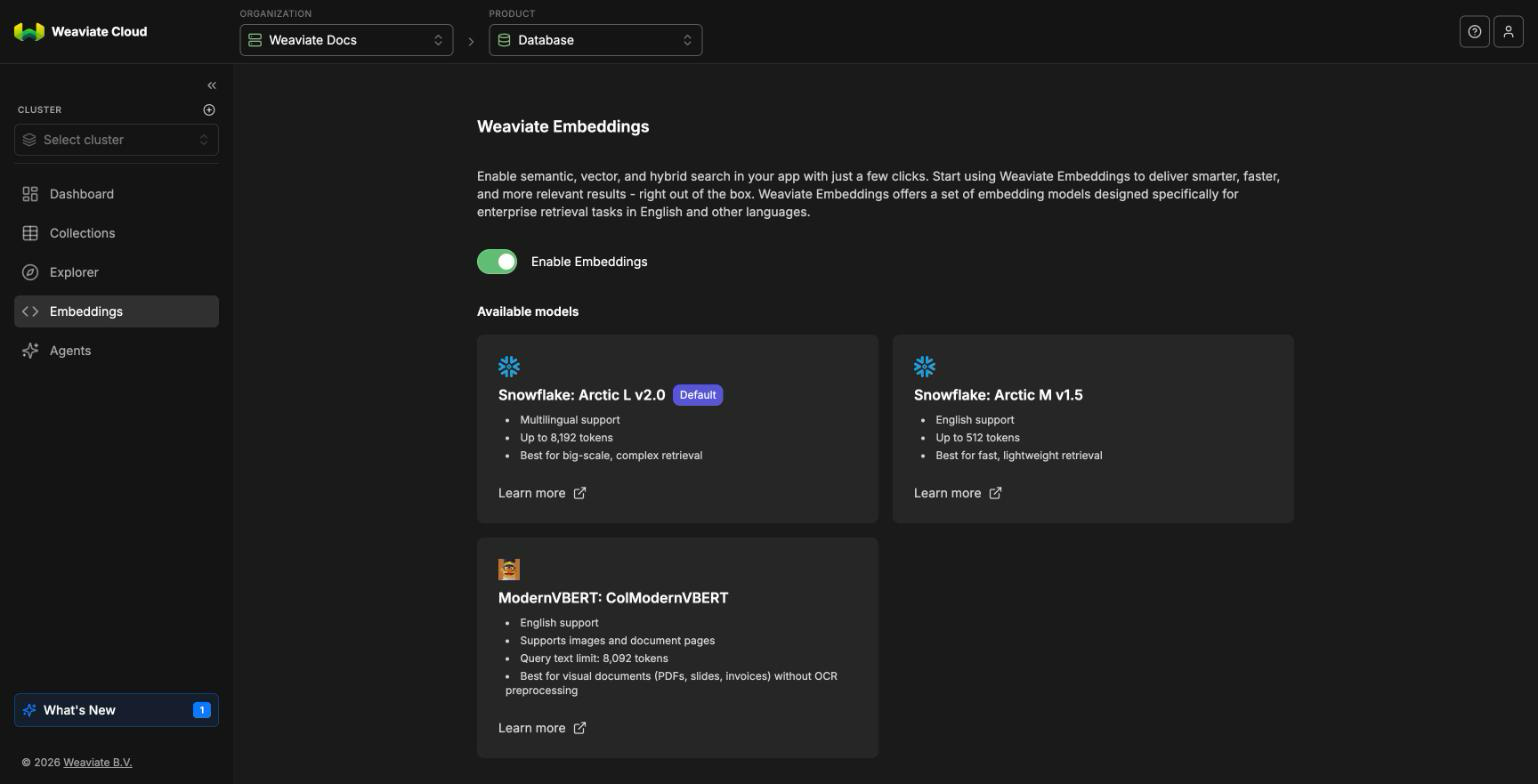This screenshot has width=1538, height=784.
Task: Click the Enable Embeddings label text
Action: 589,262
